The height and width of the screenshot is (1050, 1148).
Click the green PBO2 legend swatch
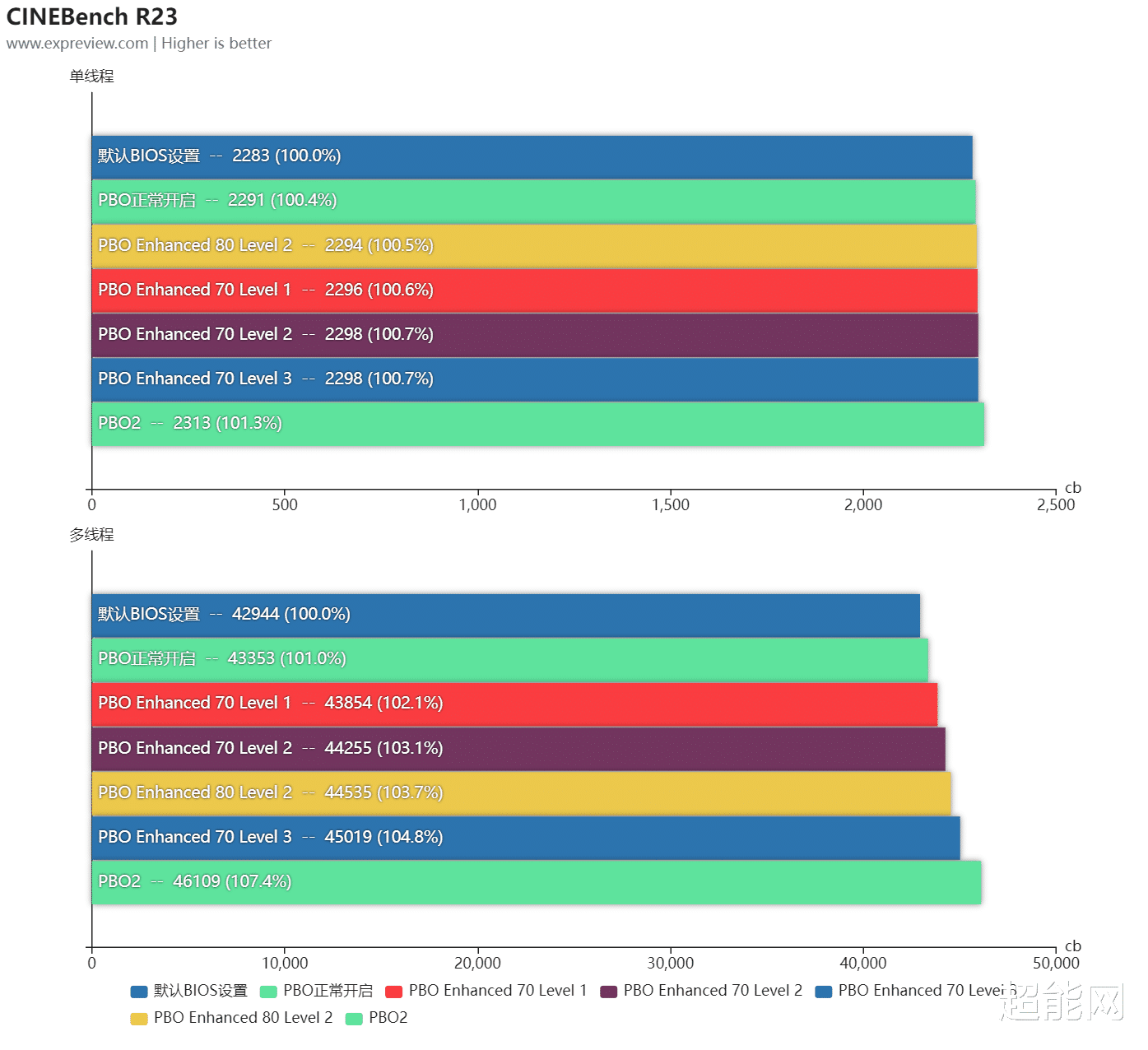pos(354,1019)
